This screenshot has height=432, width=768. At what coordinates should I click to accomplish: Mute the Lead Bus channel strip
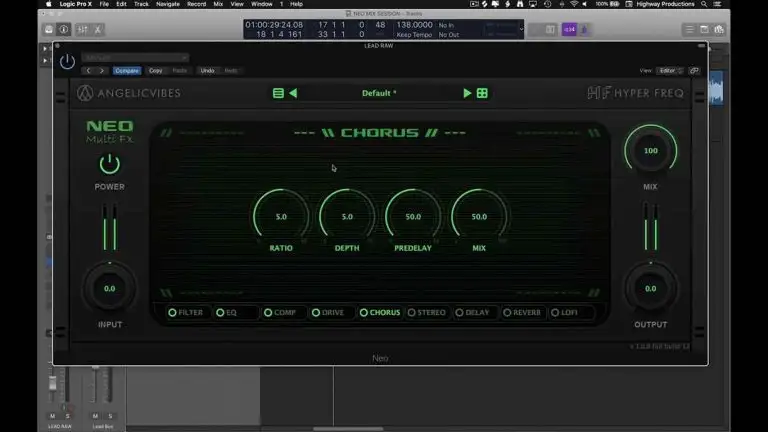95,416
